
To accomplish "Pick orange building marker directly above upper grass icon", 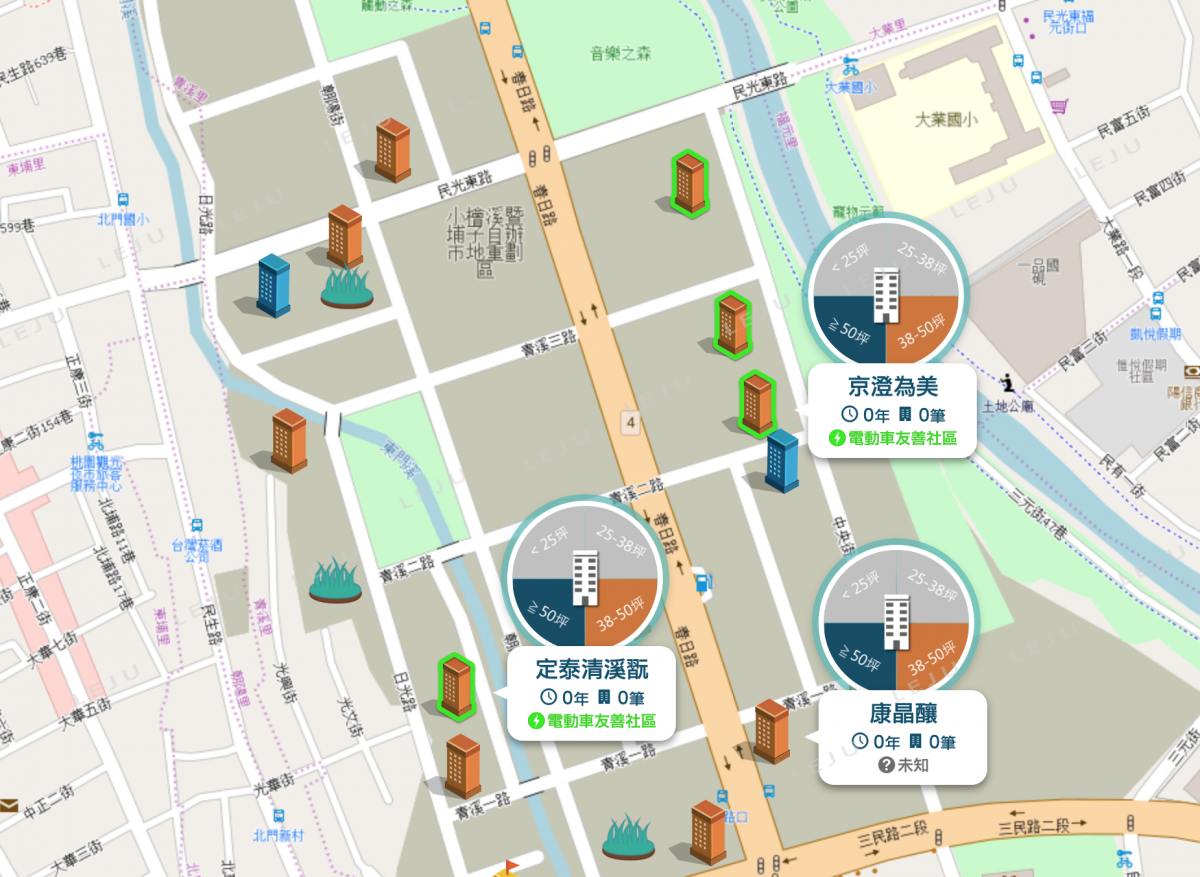I will [x=345, y=236].
